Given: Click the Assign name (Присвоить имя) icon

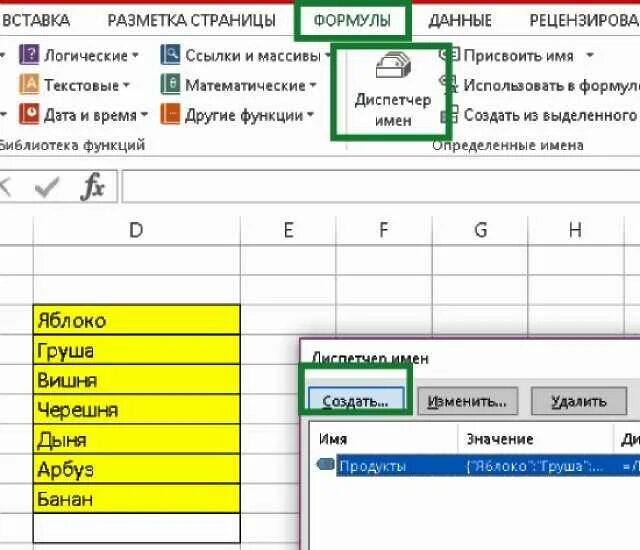Looking at the screenshot, I should (450, 54).
